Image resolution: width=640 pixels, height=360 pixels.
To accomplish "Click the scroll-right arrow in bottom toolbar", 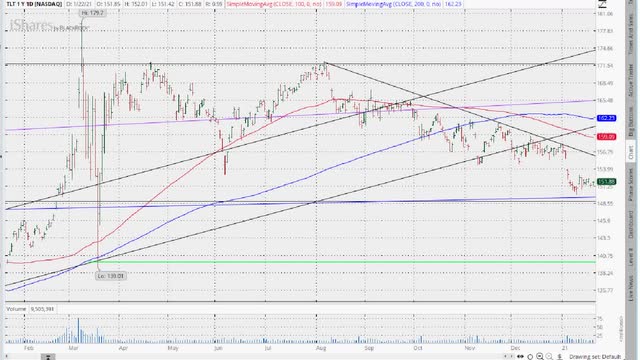I will click(x=511, y=356).
